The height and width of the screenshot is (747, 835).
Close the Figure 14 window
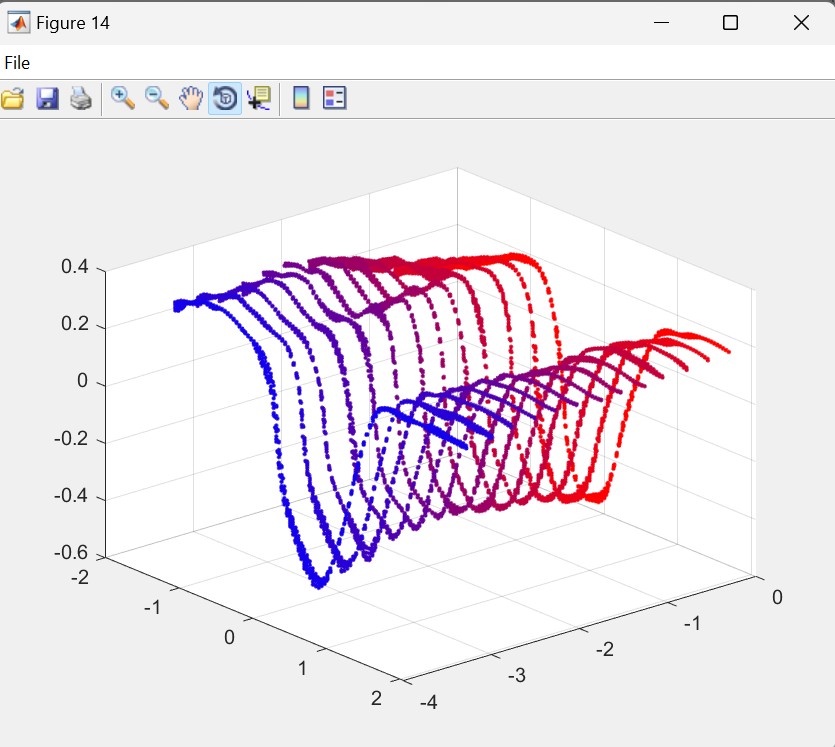[x=800, y=23]
